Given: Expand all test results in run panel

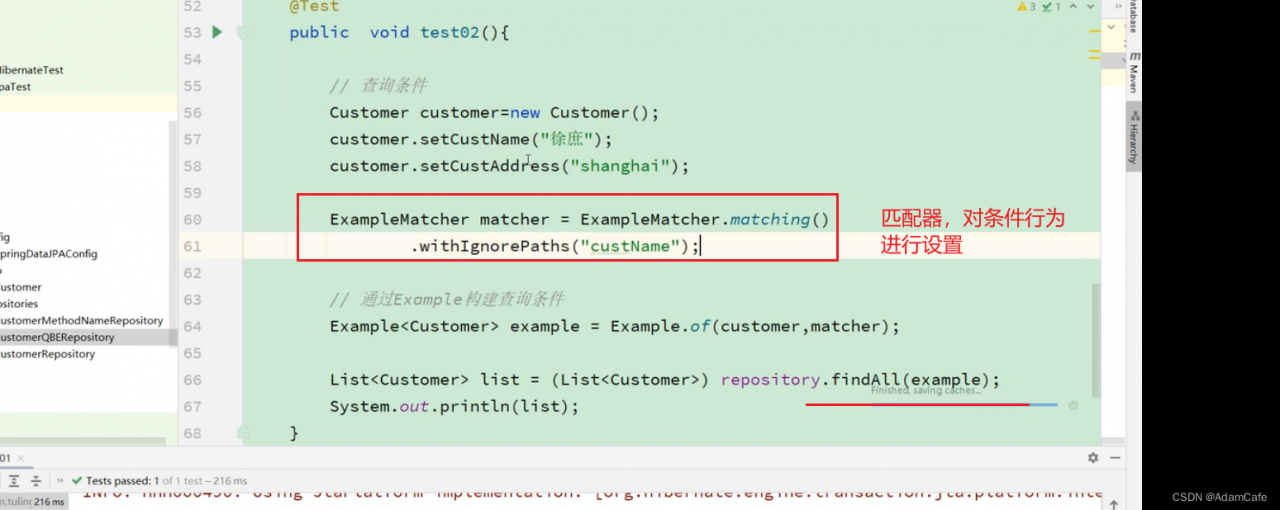Looking at the screenshot, I should pyautogui.click(x=14, y=481).
